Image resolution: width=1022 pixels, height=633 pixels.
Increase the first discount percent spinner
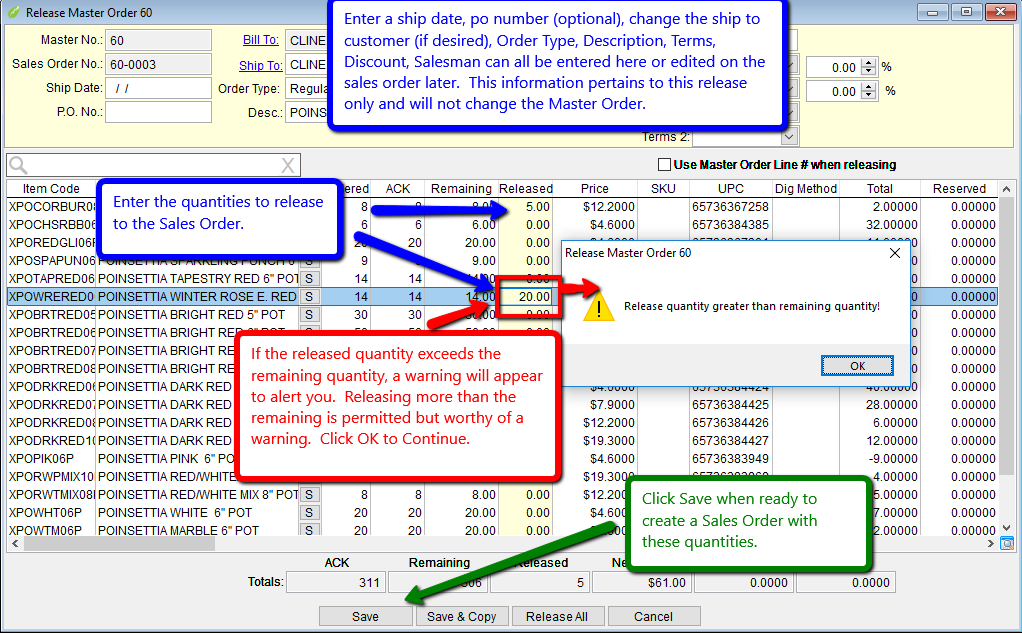(x=868, y=63)
